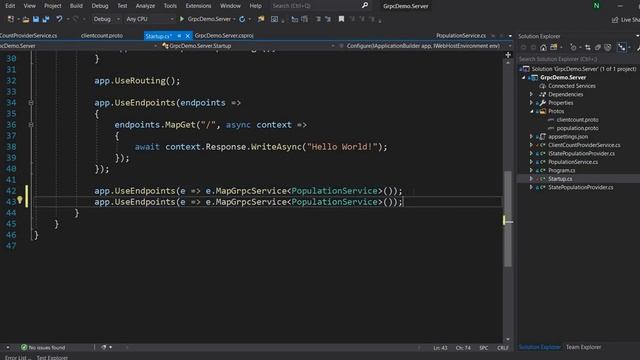Click the Live Share button
The width and height of the screenshot is (640, 360).
(x=625, y=20)
